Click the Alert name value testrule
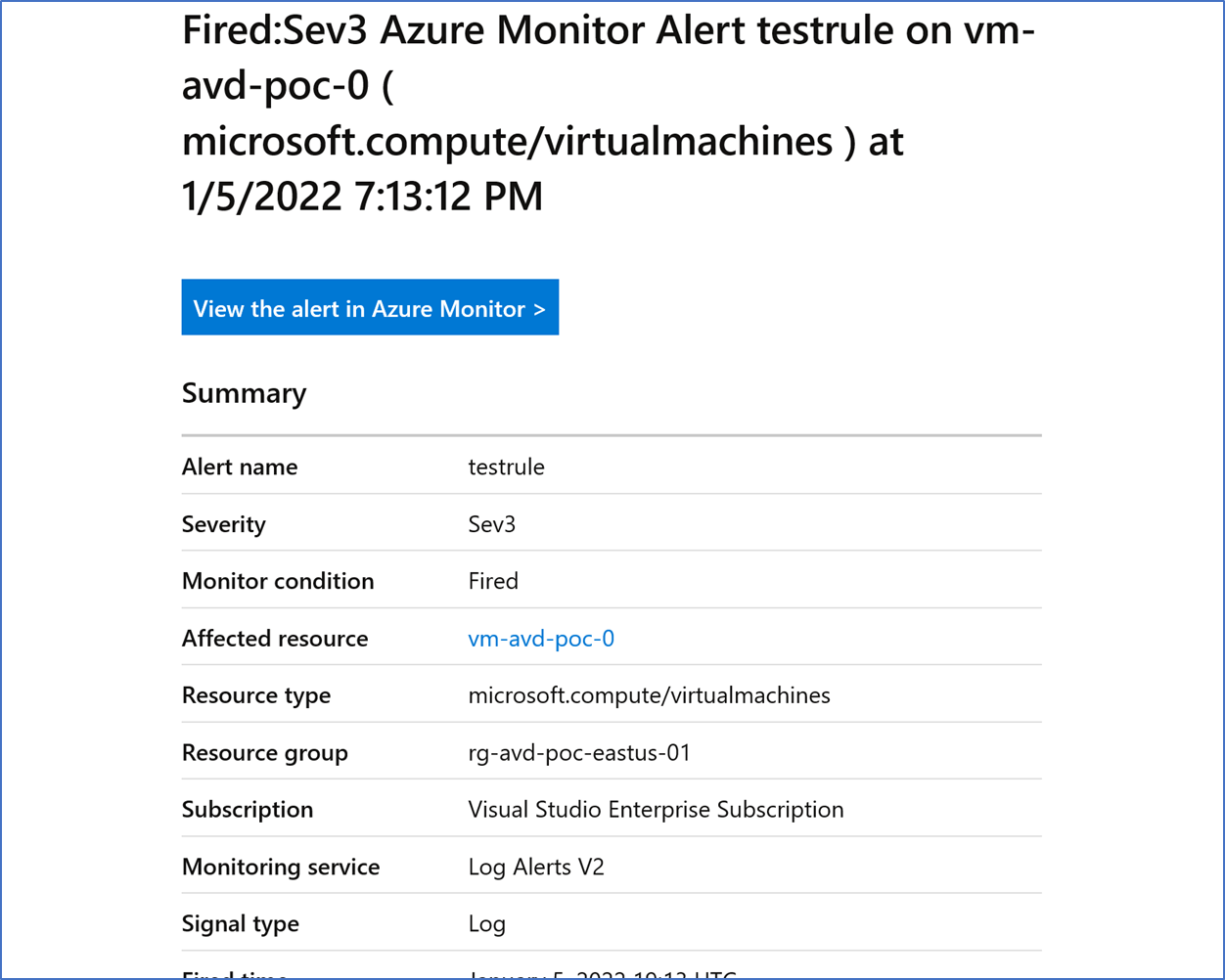This screenshot has height=980, width=1225. pyautogui.click(x=507, y=467)
